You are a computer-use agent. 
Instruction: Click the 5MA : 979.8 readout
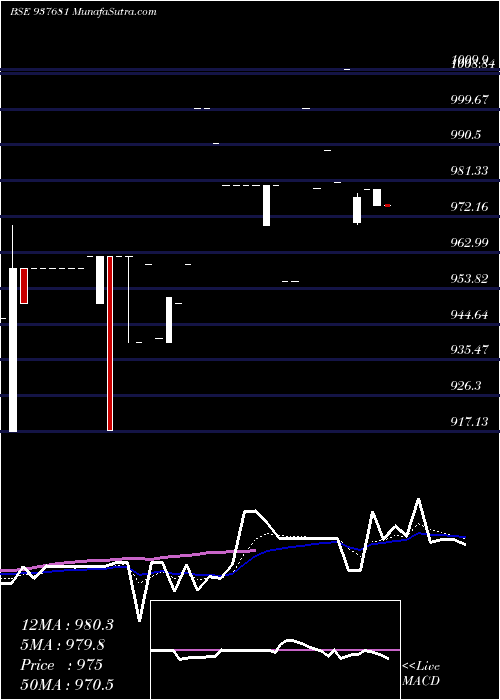pos(63,645)
